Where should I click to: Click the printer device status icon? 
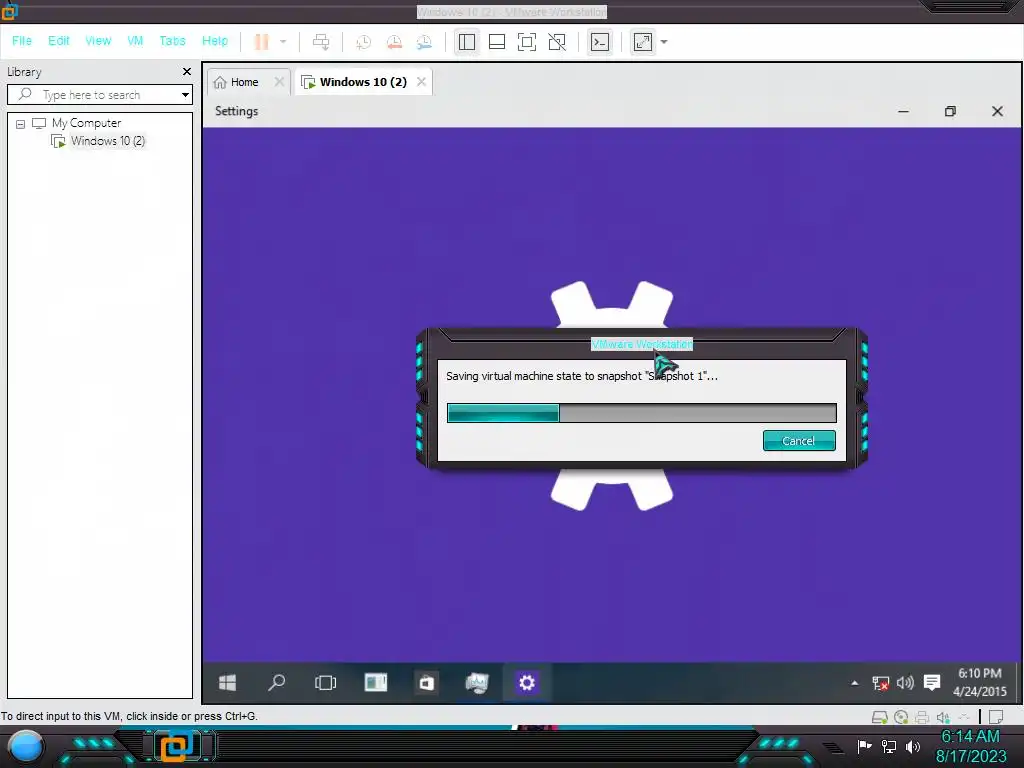[x=921, y=718]
